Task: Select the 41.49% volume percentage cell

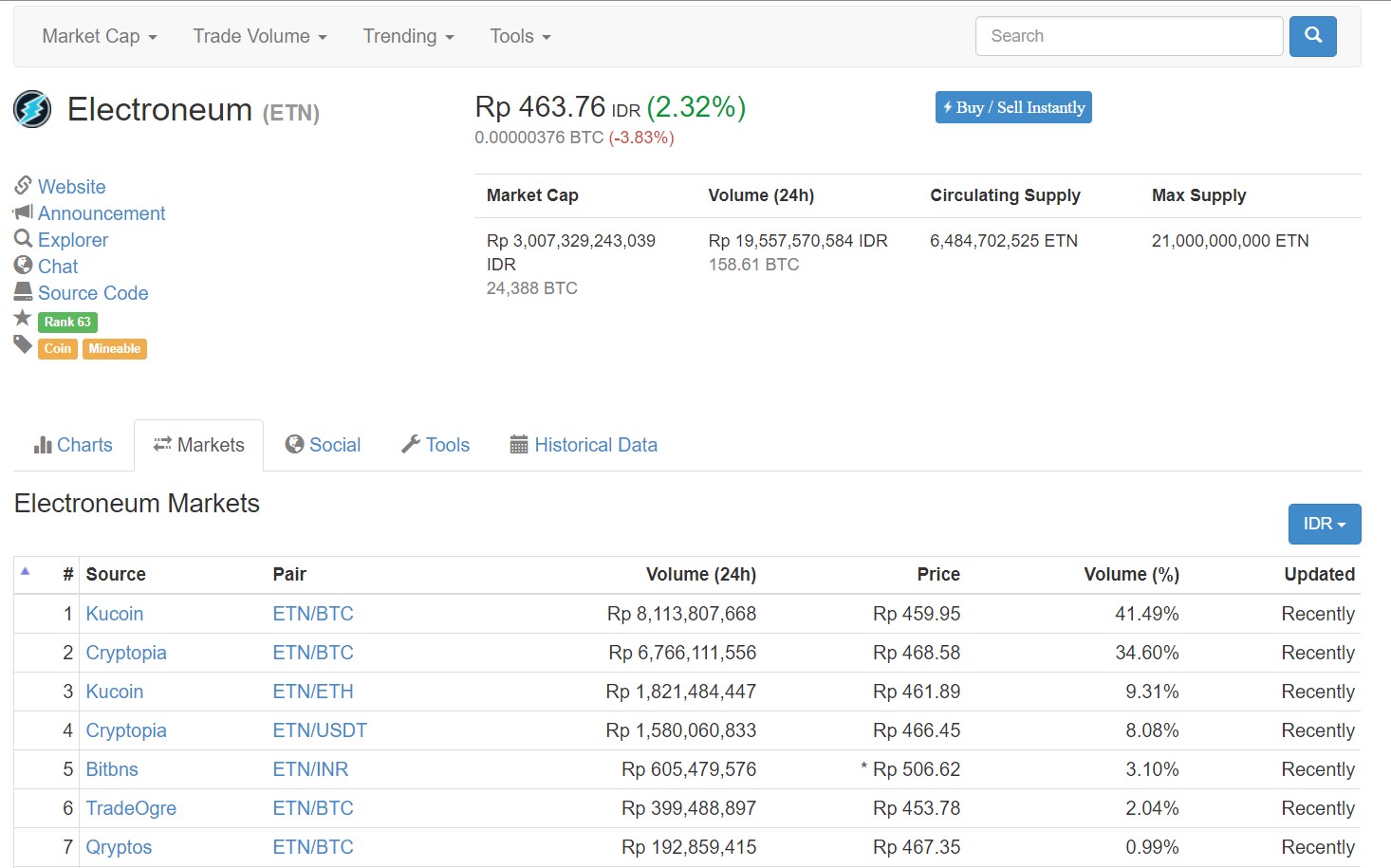Action: click(1147, 614)
